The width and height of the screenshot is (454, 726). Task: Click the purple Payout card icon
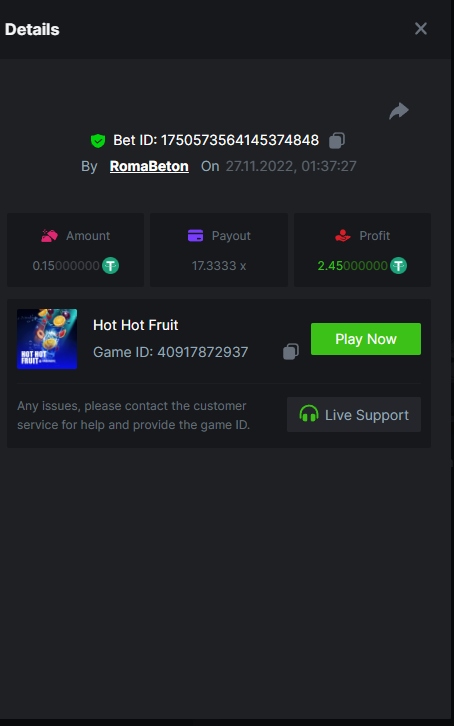click(x=195, y=236)
